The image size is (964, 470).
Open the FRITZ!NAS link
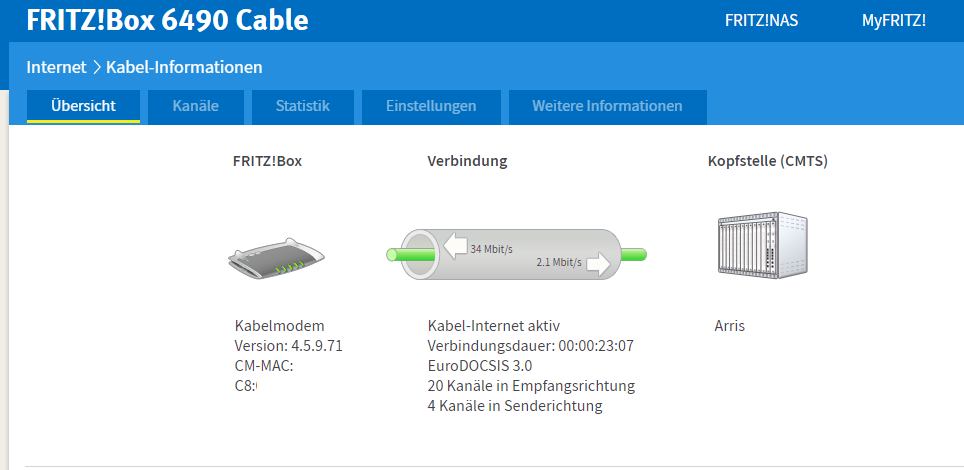click(761, 20)
